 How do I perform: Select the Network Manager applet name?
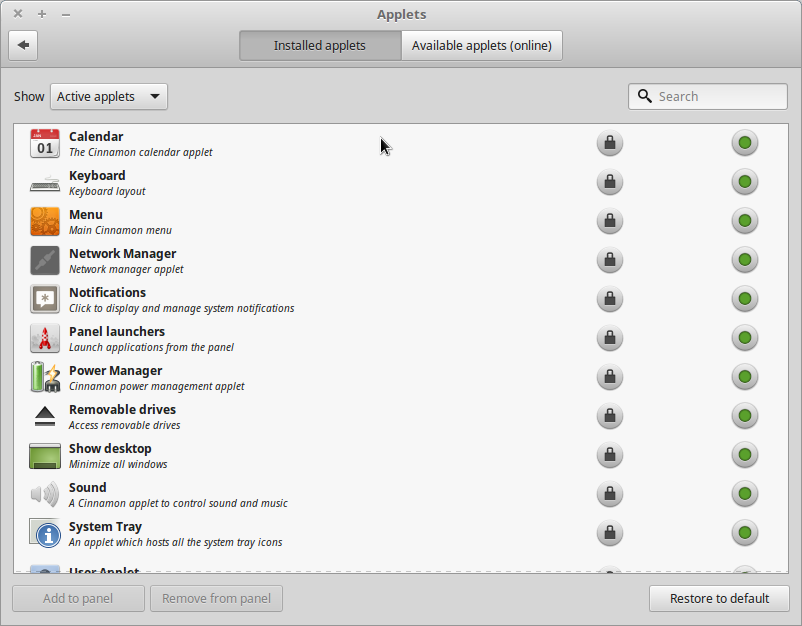tap(122, 254)
